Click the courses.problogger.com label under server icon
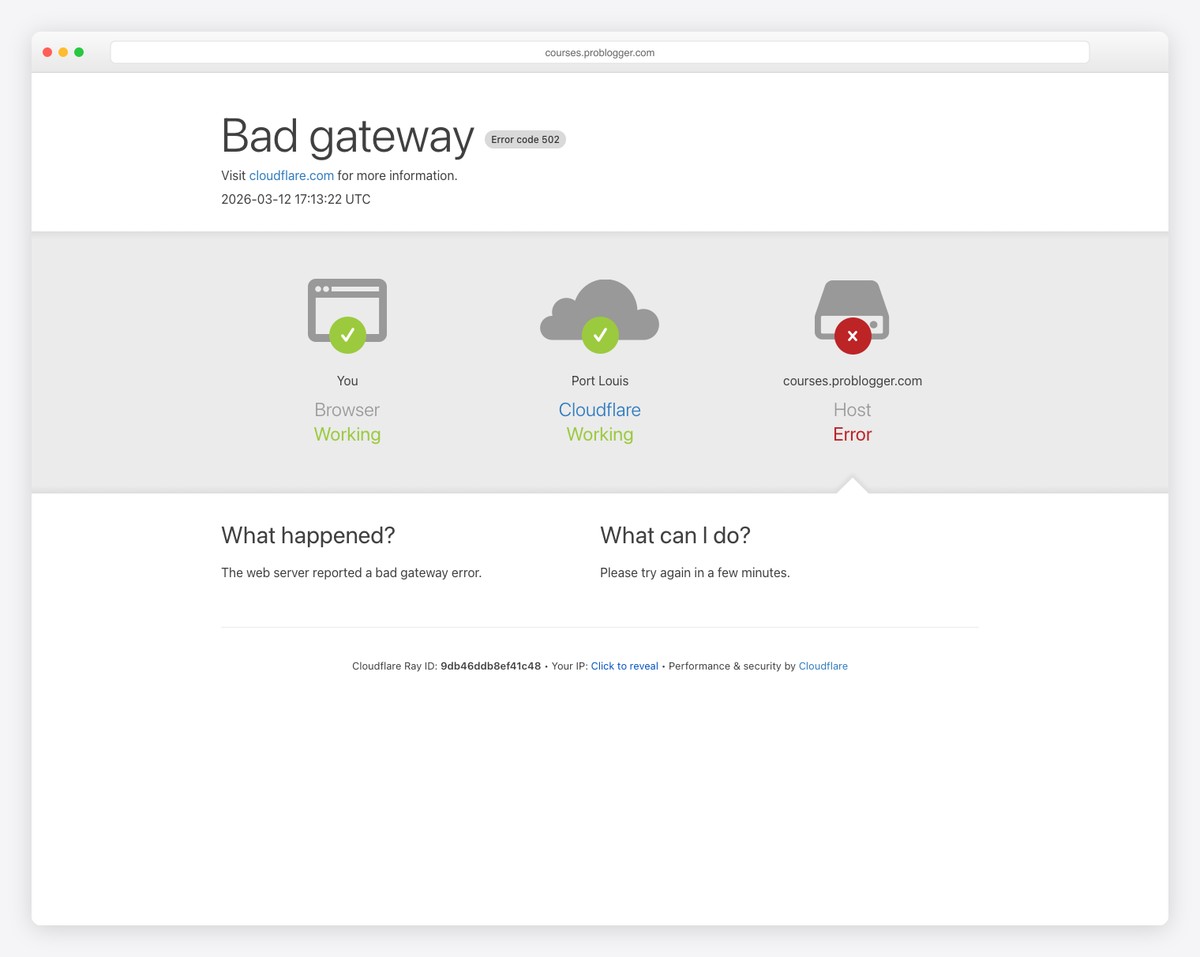 (852, 381)
